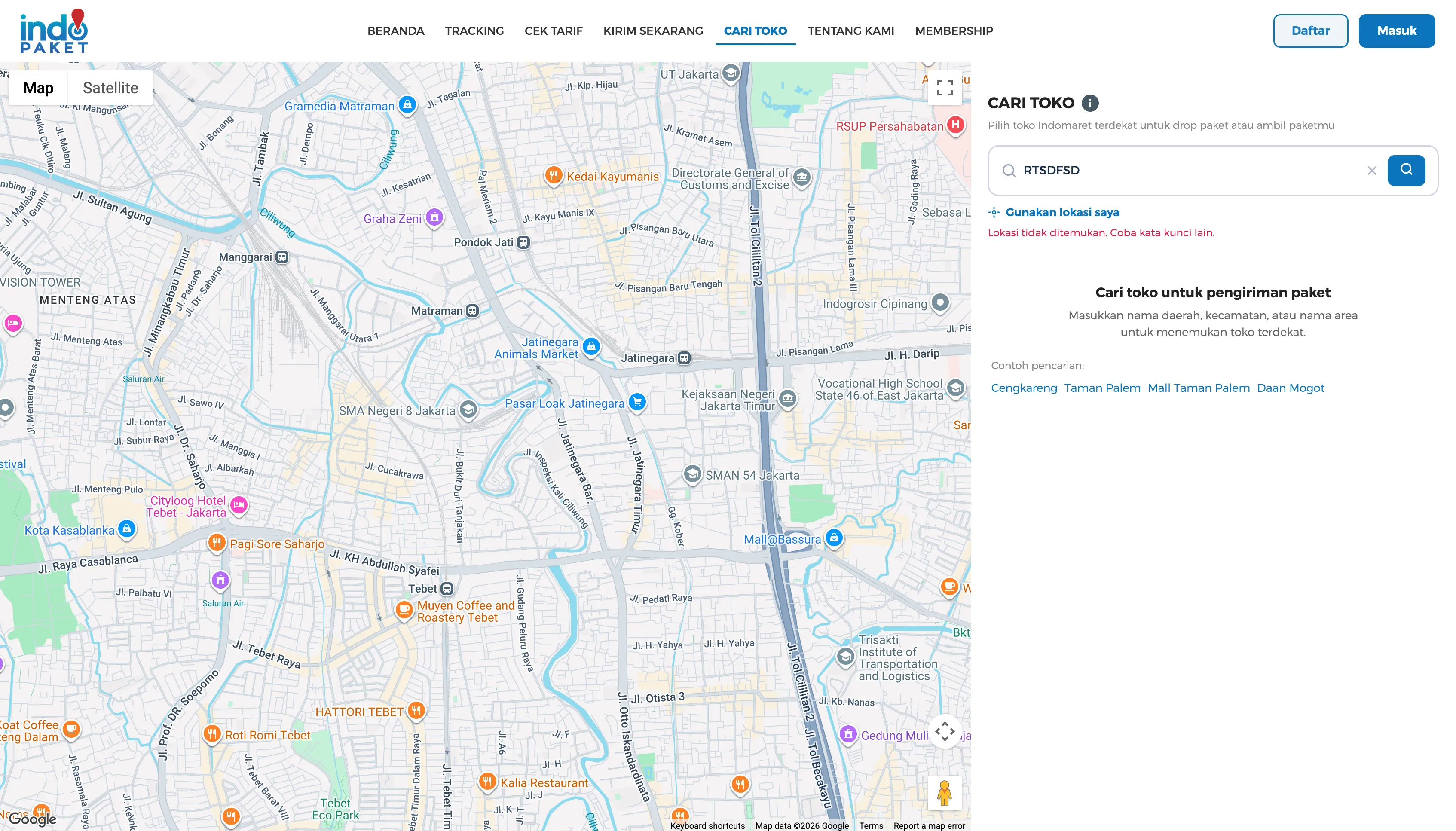Choose the Cengkareng example search

click(1023, 388)
